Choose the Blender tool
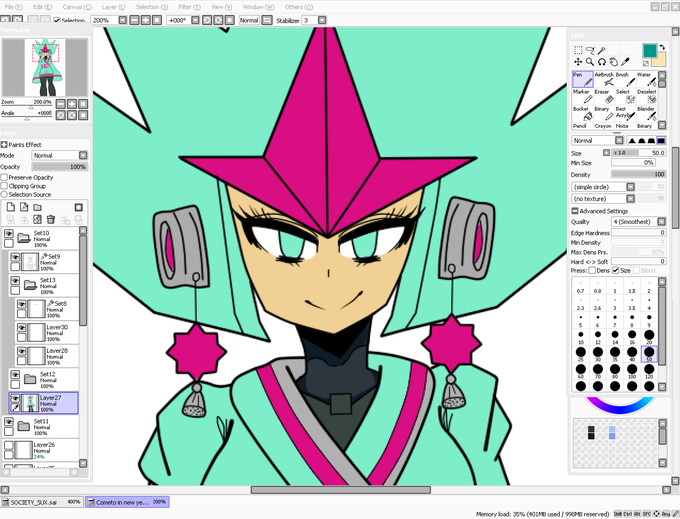 tap(647, 114)
